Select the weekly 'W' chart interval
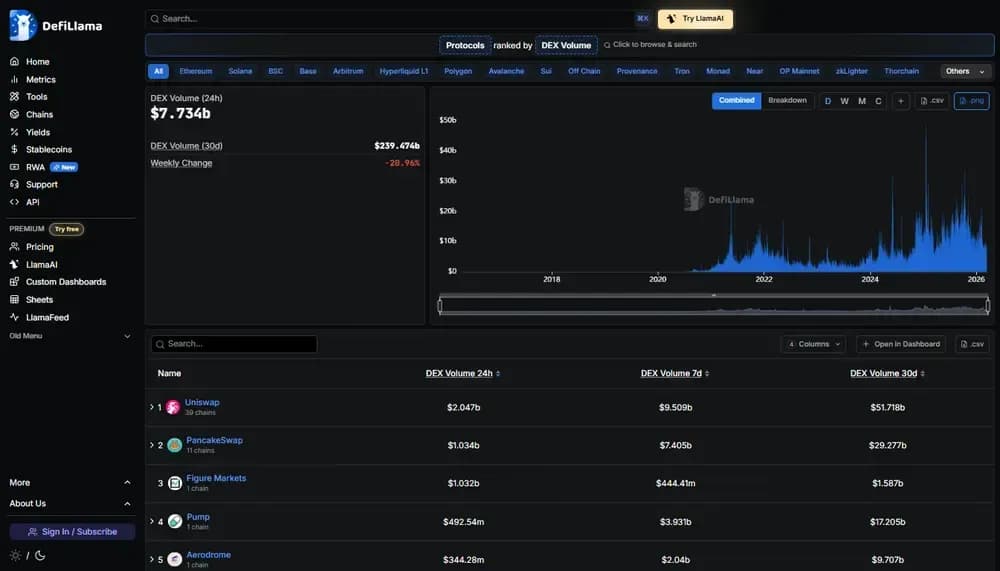The height and width of the screenshot is (571, 1000). (x=844, y=101)
